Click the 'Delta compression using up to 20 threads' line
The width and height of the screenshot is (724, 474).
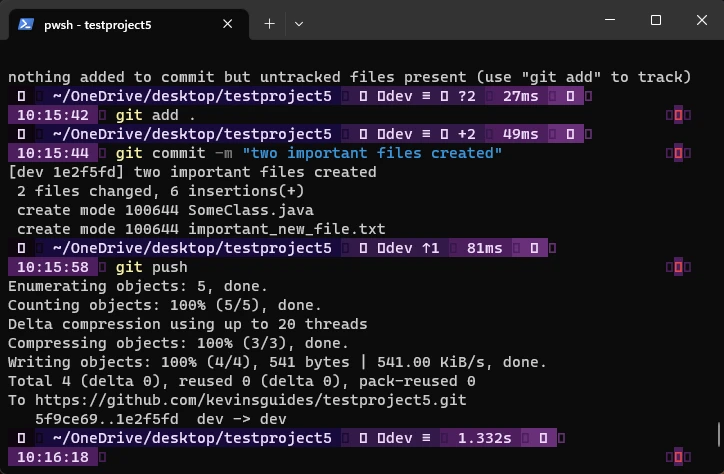pos(187,324)
